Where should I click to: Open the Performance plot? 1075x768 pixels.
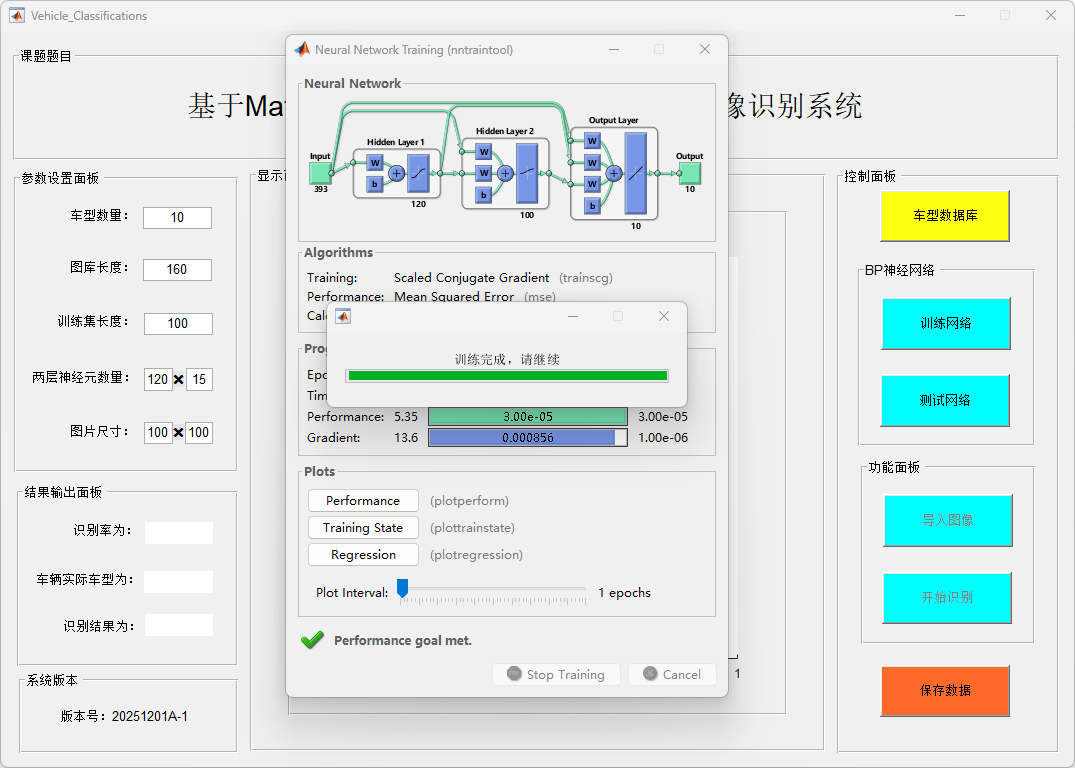(363, 501)
